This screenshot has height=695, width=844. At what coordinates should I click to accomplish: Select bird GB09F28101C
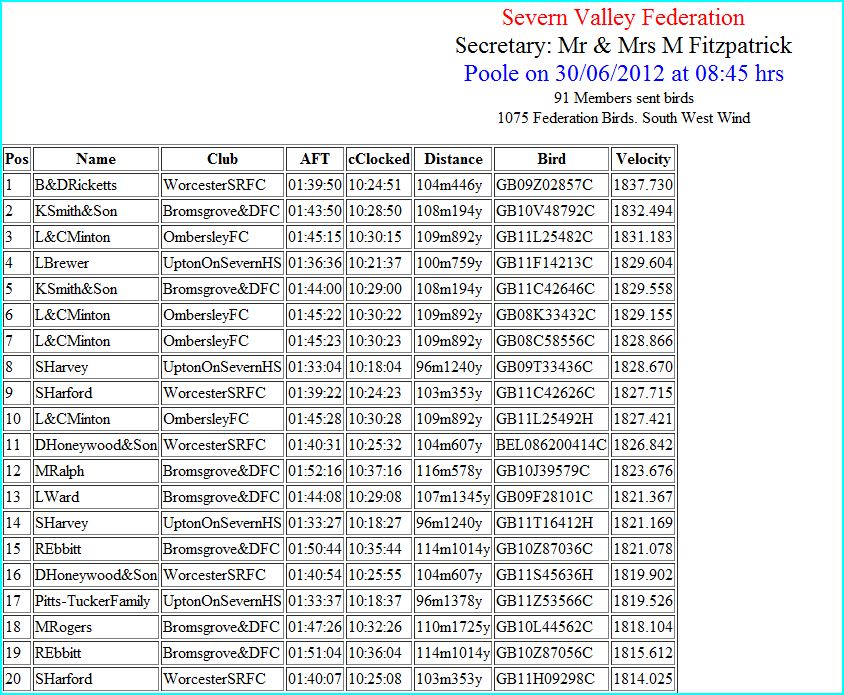click(544, 497)
